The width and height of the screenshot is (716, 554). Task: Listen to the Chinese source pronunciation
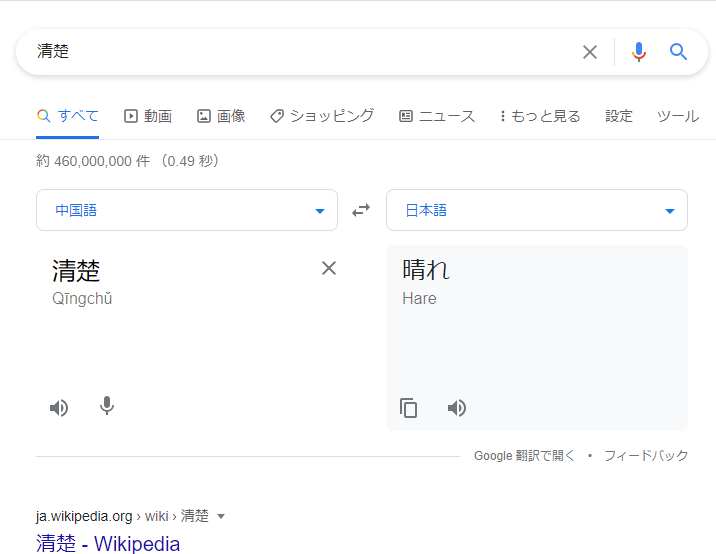(x=59, y=407)
